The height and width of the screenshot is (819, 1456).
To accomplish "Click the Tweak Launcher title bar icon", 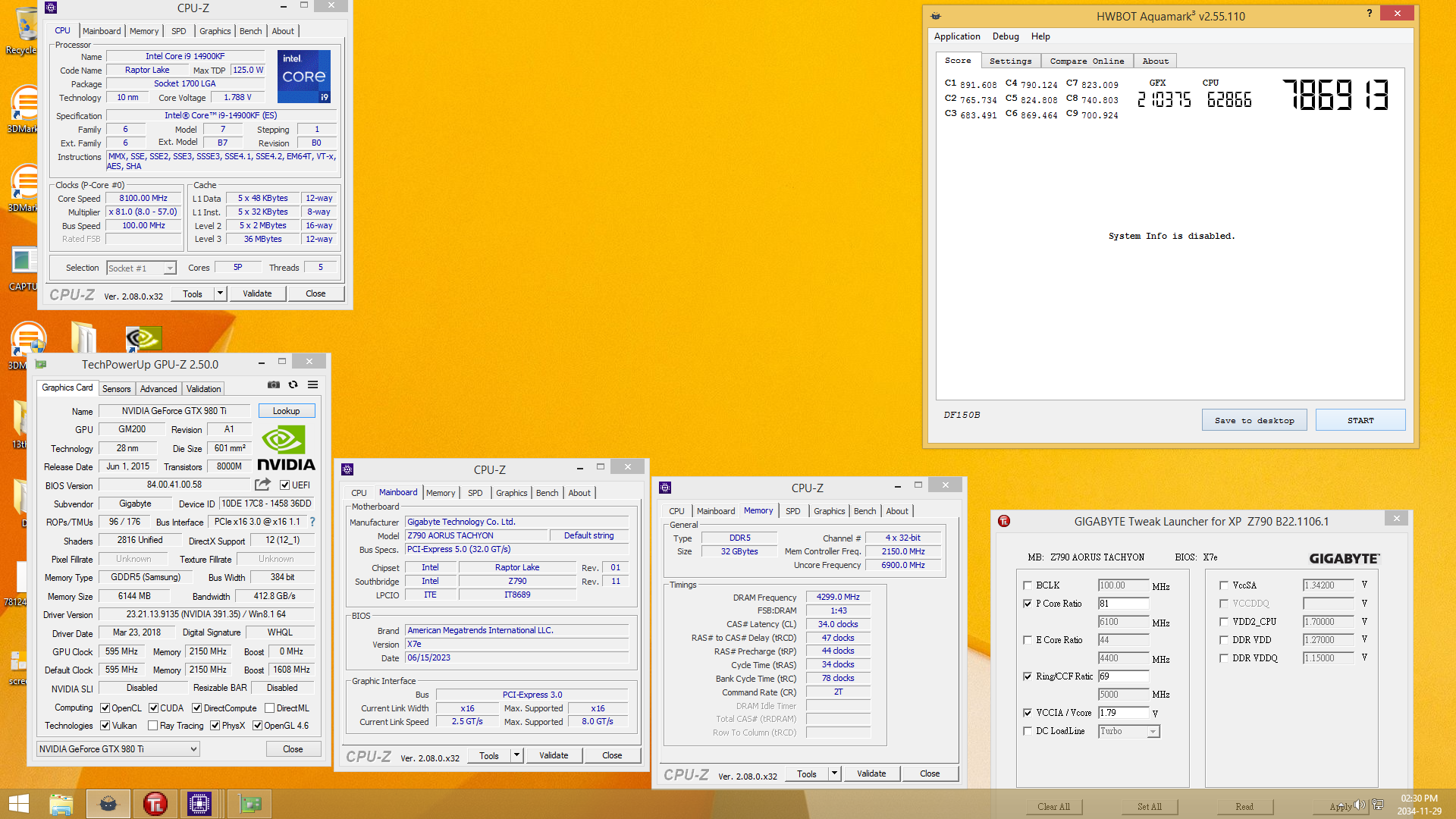I will tap(1004, 521).
